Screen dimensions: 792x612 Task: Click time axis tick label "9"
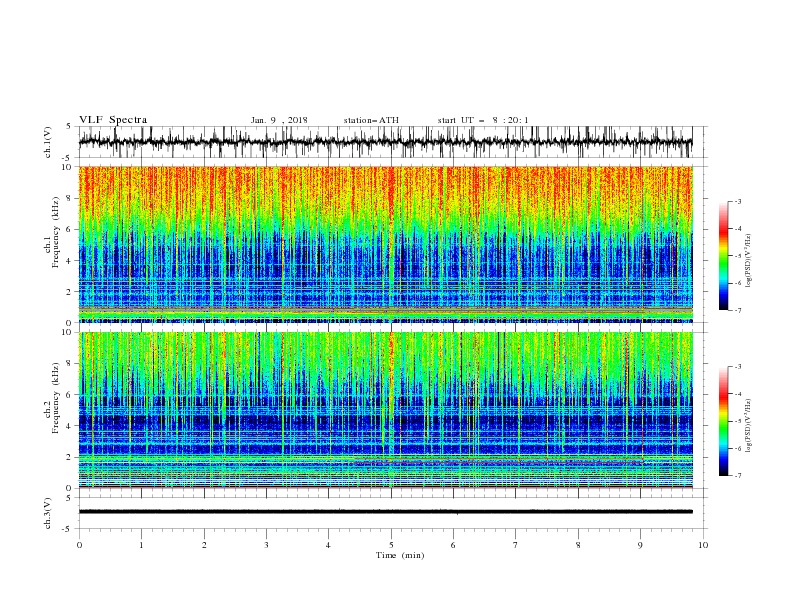(x=640, y=545)
